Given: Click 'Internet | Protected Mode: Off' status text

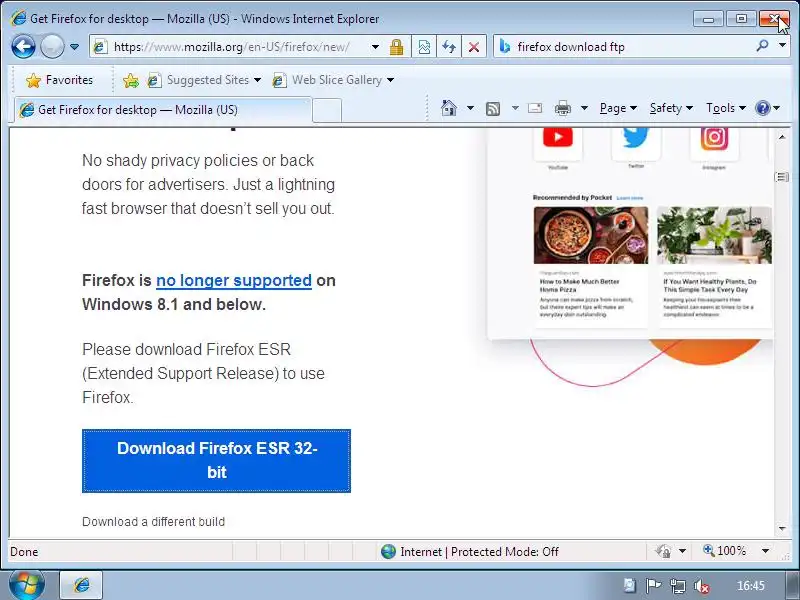Looking at the screenshot, I should [x=479, y=552].
